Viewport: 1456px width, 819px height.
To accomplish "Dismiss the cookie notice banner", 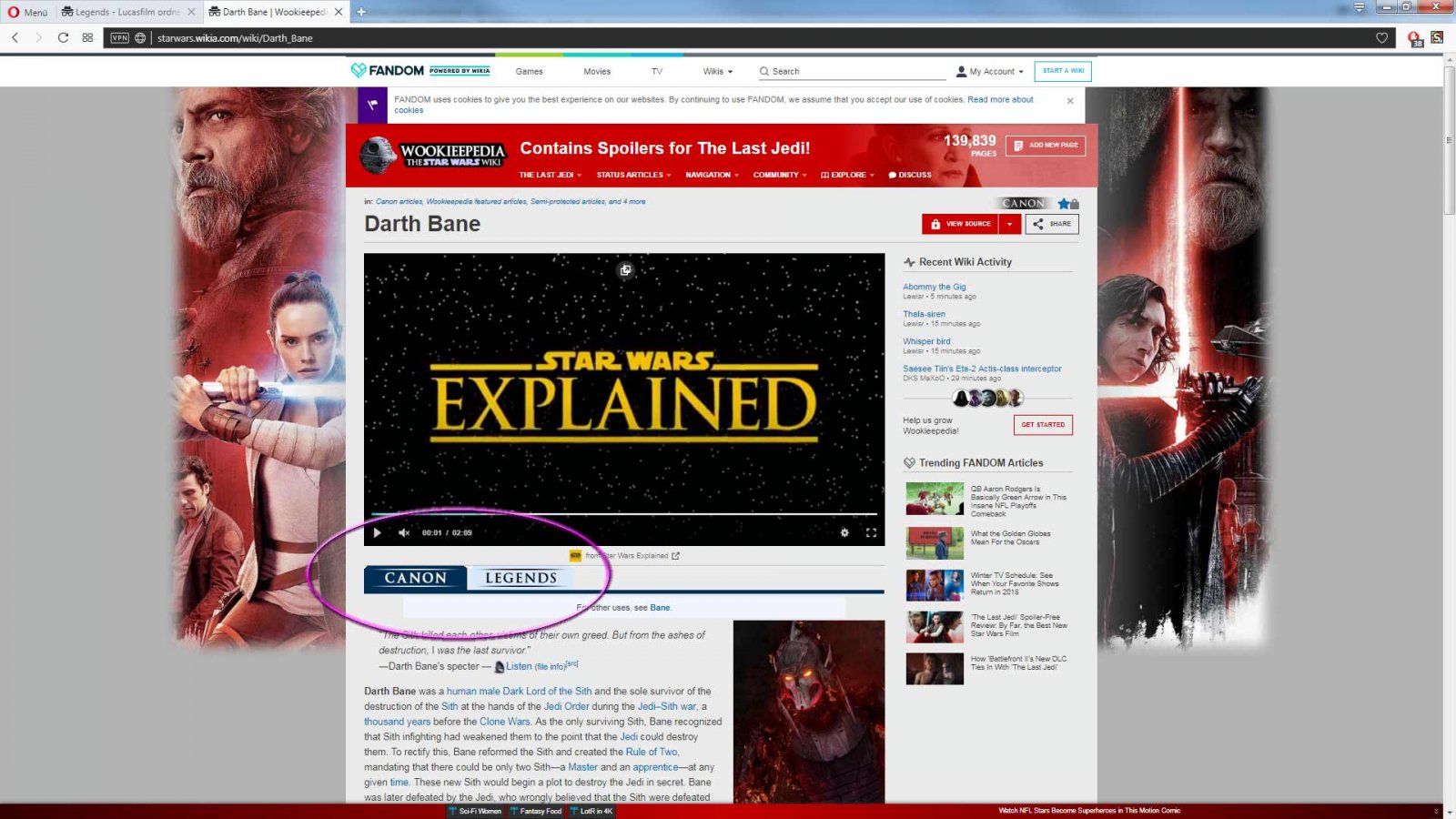I will pos(1070,101).
